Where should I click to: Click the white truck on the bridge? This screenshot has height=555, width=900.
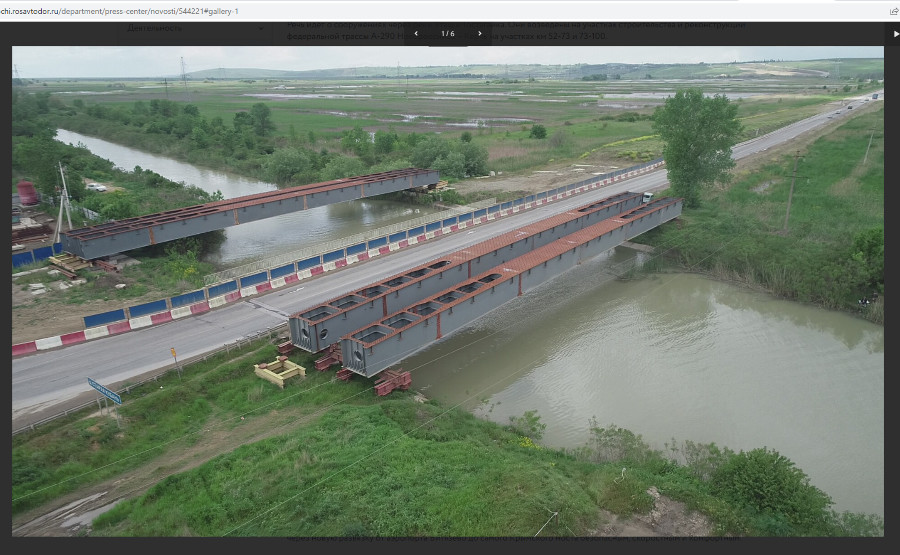click(x=647, y=198)
